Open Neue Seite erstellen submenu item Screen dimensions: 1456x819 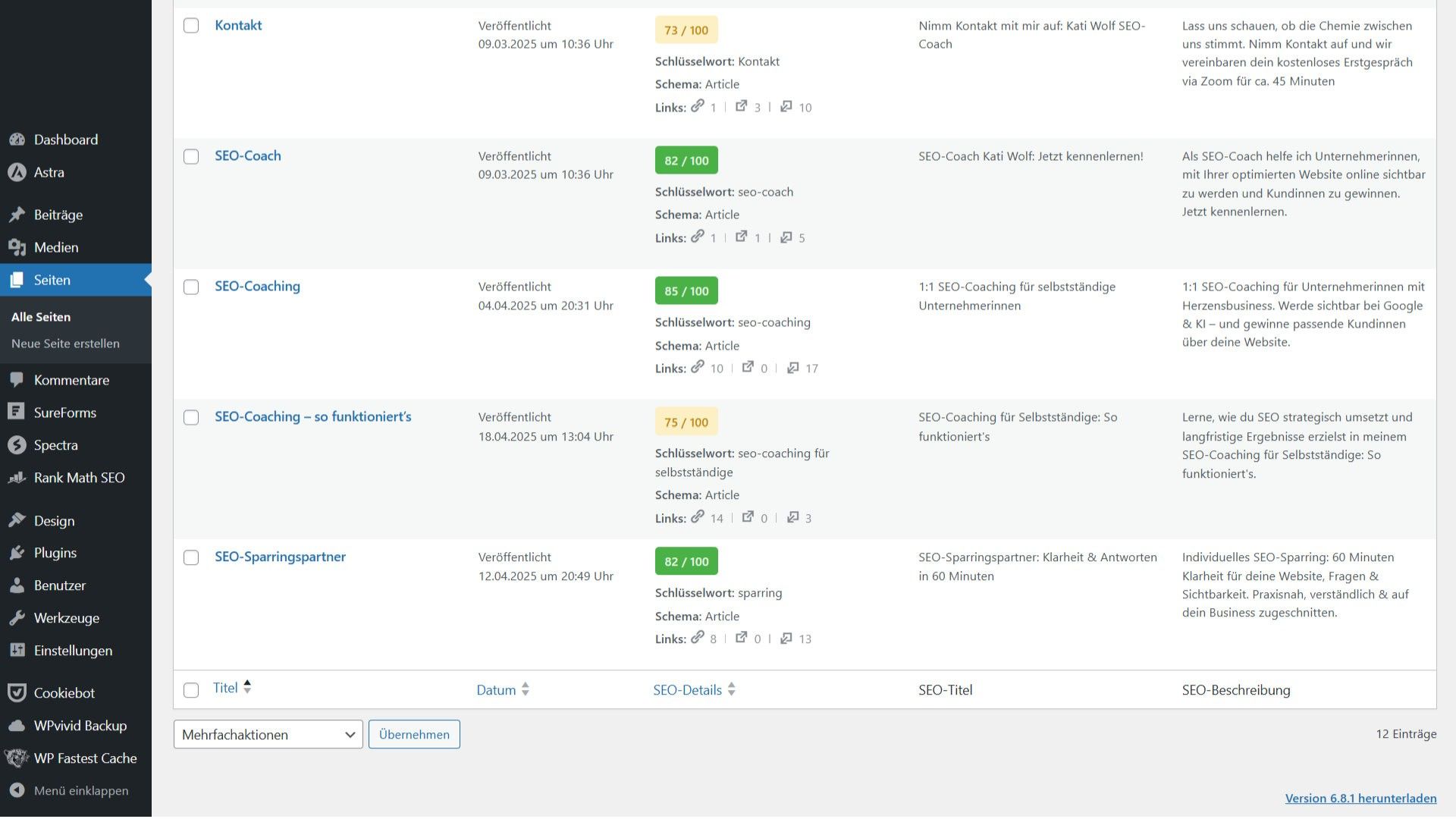(65, 344)
